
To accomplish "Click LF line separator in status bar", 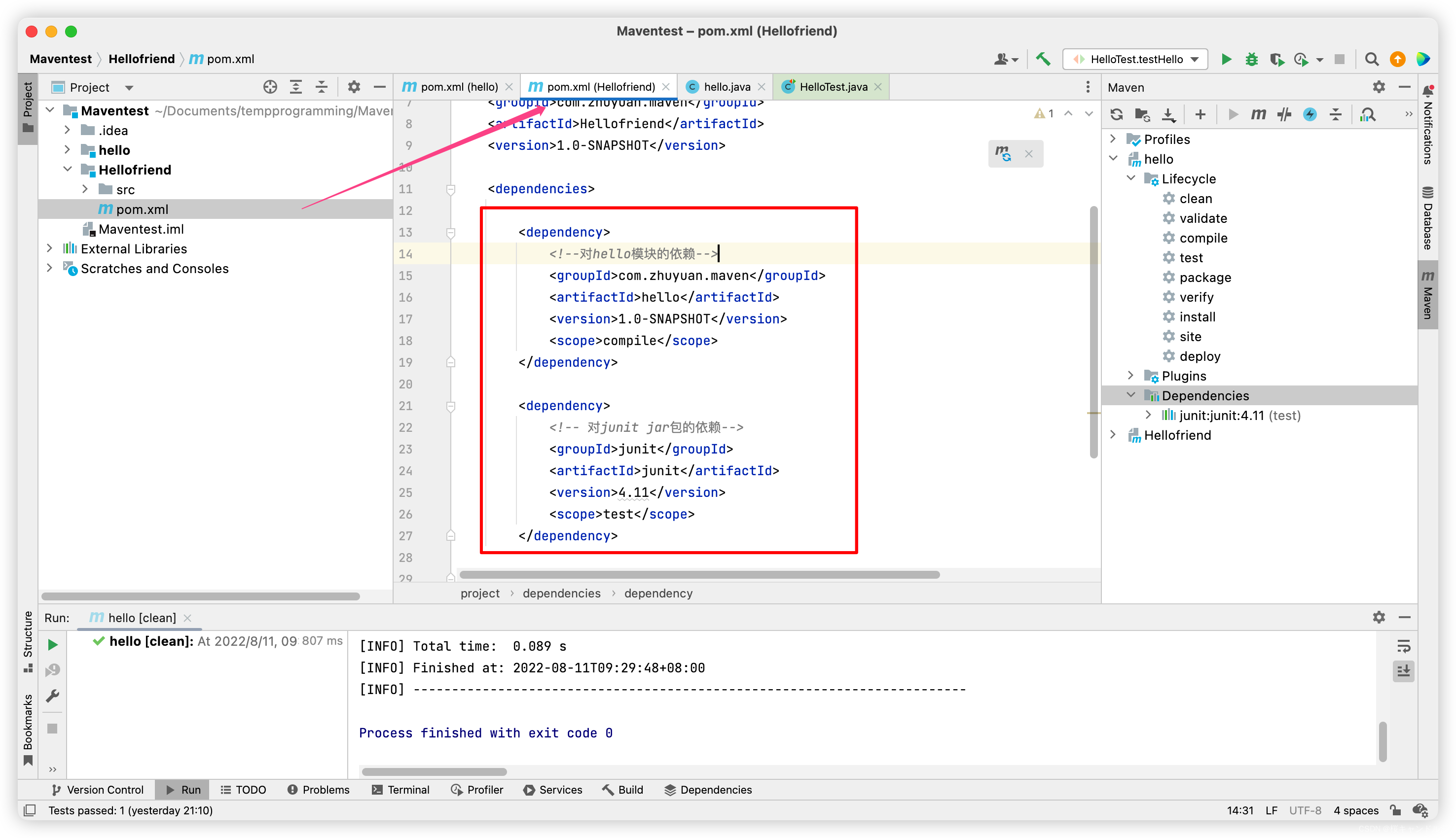I will pos(1271,810).
